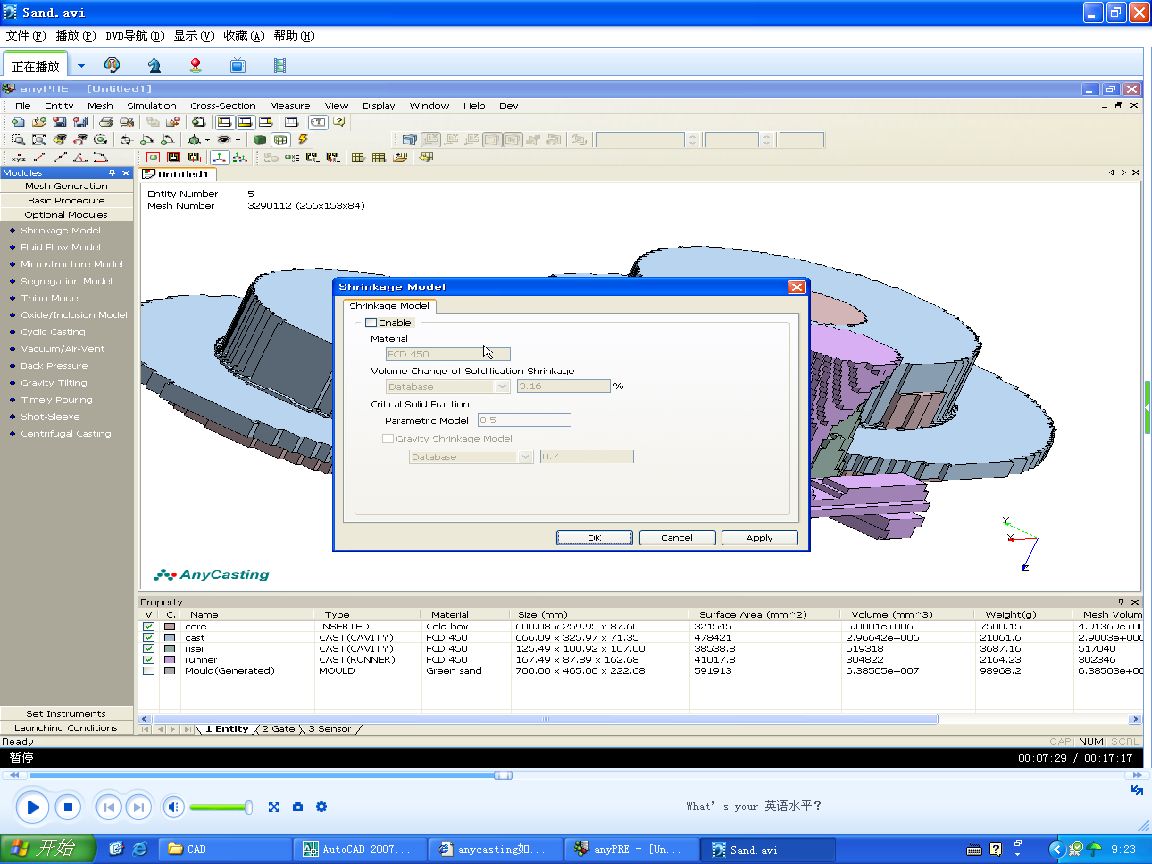The image size is (1152, 864).
Task: Click the axis triad toggle icon
Action: point(219,157)
